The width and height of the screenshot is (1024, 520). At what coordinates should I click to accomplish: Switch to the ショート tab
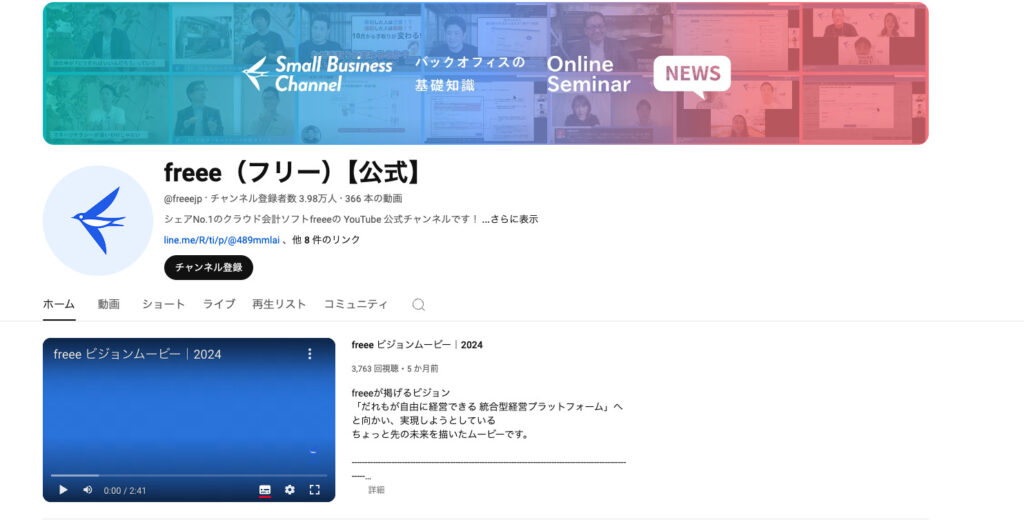pyautogui.click(x=163, y=304)
